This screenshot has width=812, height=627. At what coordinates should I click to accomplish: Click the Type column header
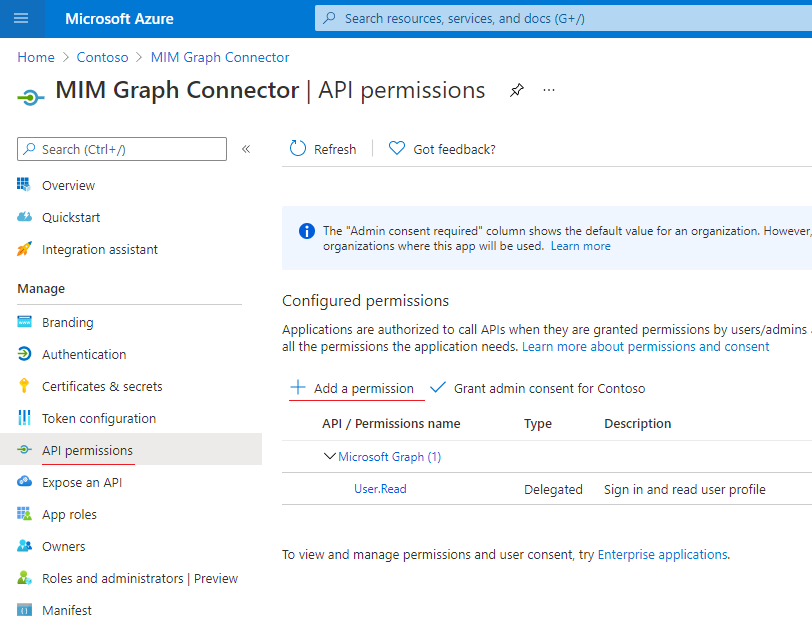(x=538, y=424)
